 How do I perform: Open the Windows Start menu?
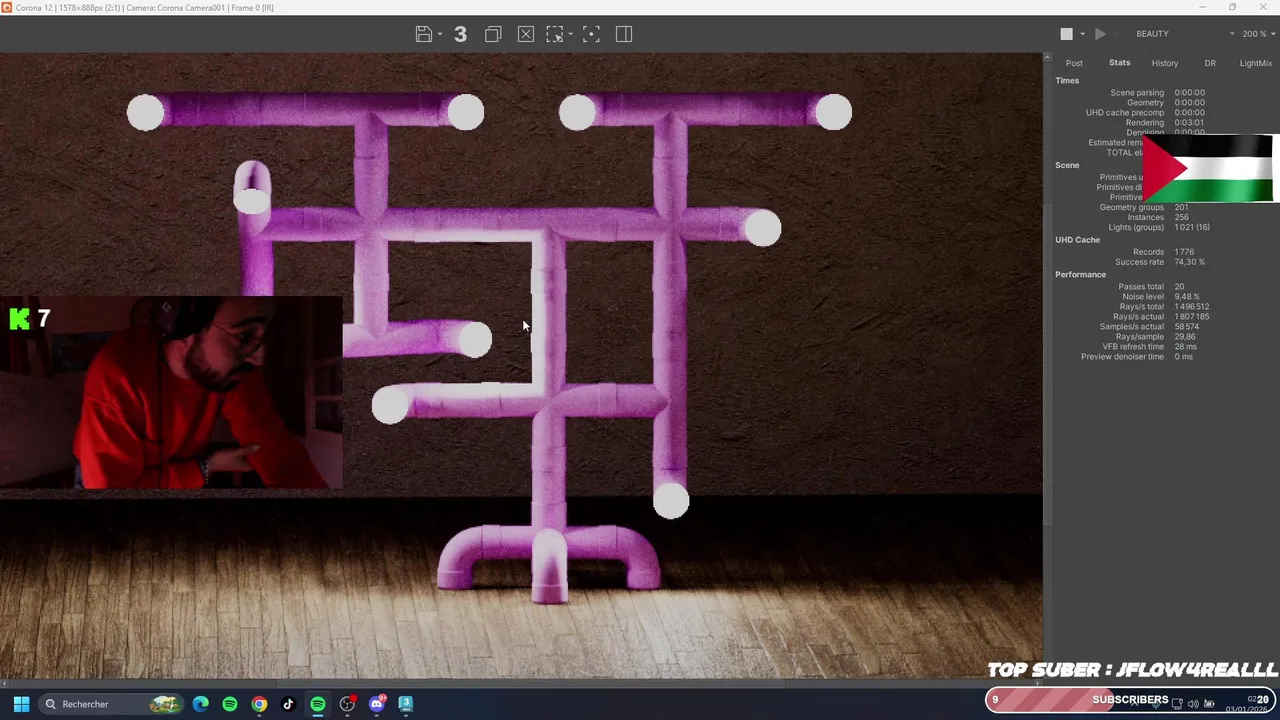tap(21, 704)
